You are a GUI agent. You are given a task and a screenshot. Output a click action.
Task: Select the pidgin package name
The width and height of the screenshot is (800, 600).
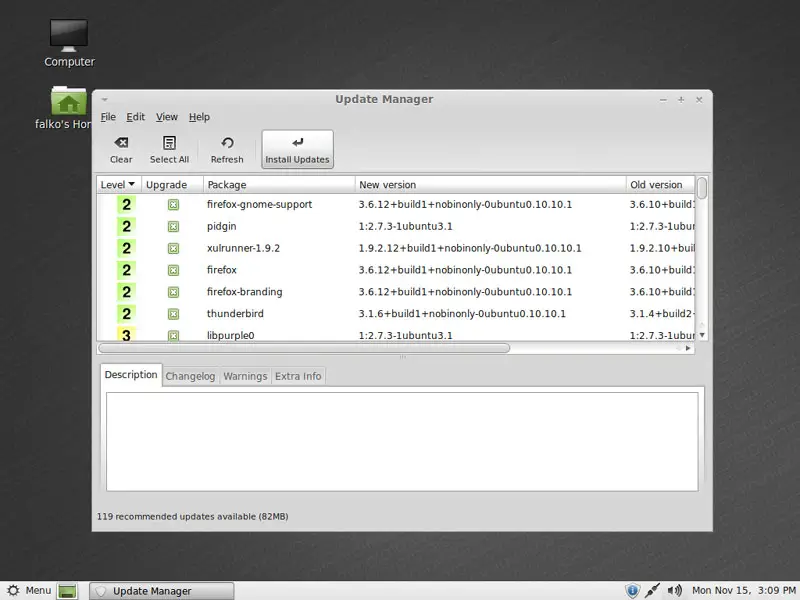221,227
